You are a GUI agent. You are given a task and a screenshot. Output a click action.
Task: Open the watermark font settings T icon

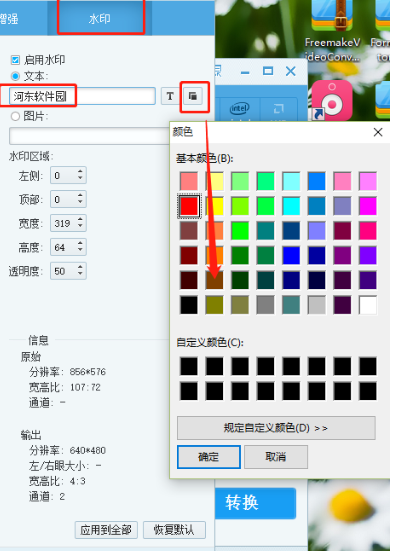pyautogui.click(x=170, y=96)
